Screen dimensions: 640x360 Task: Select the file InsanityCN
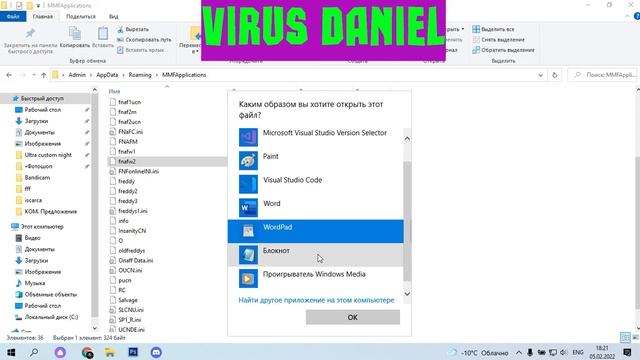click(132, 231)
